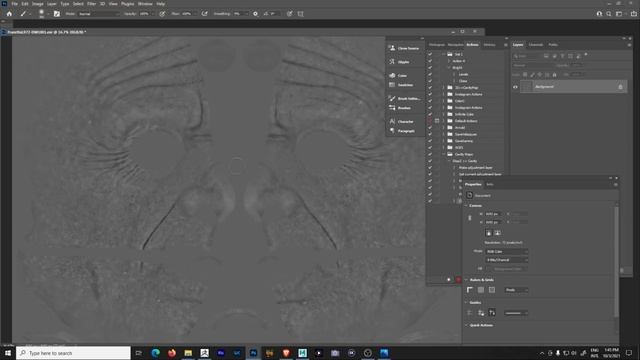
Task: Collapse the Canvas section in Properties
Action: tap(466, 206)
